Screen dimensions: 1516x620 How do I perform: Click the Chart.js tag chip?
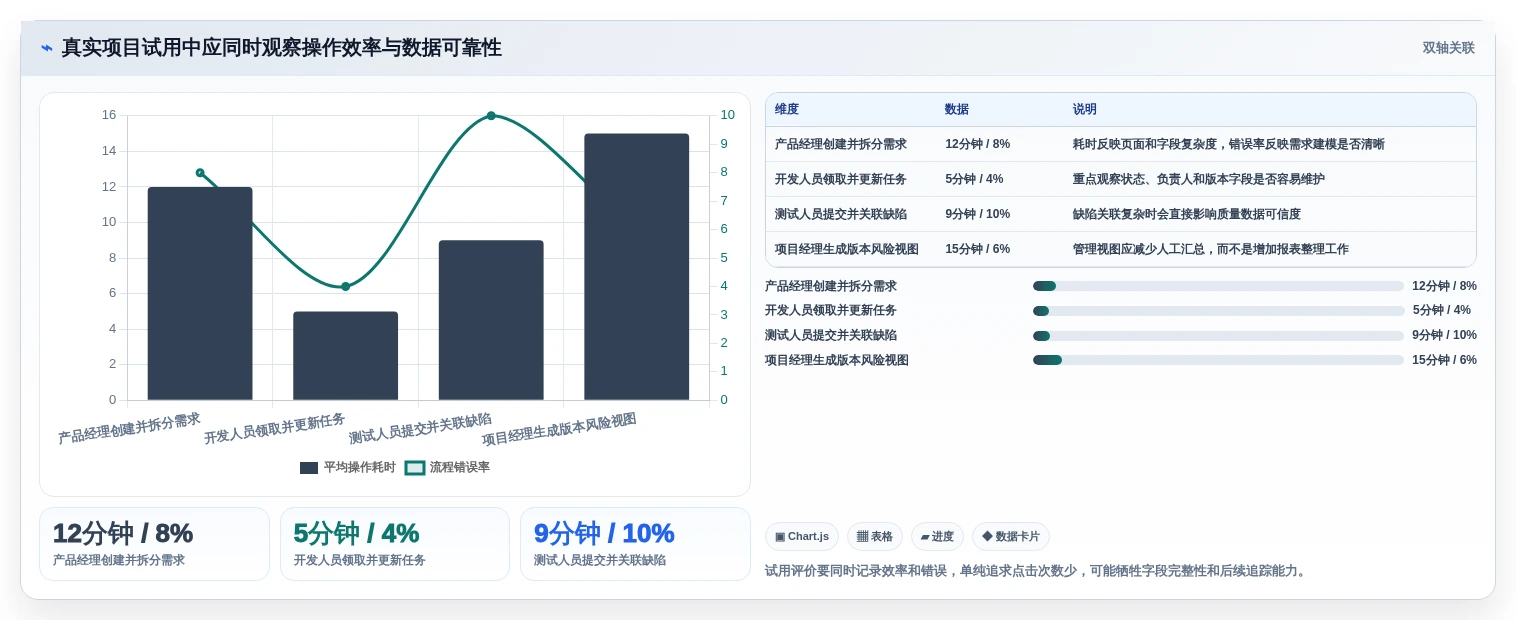[802, 536]
